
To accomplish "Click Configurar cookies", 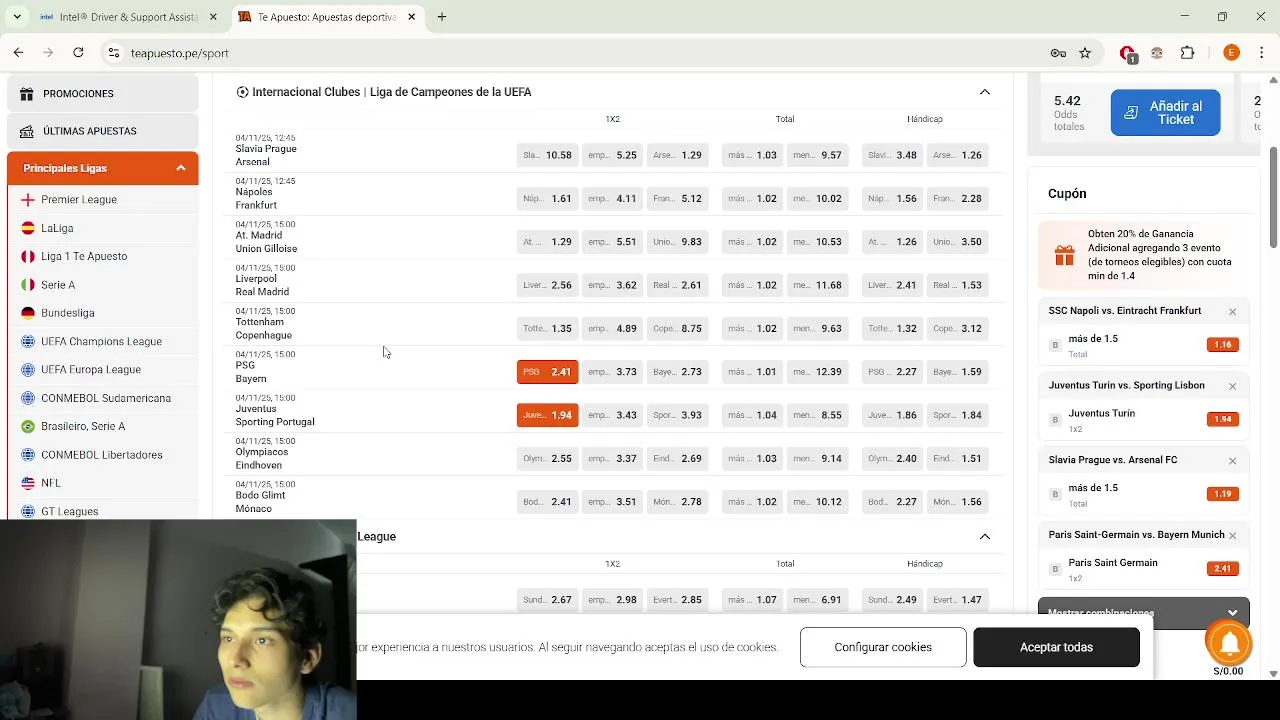I will click(883, 647).
